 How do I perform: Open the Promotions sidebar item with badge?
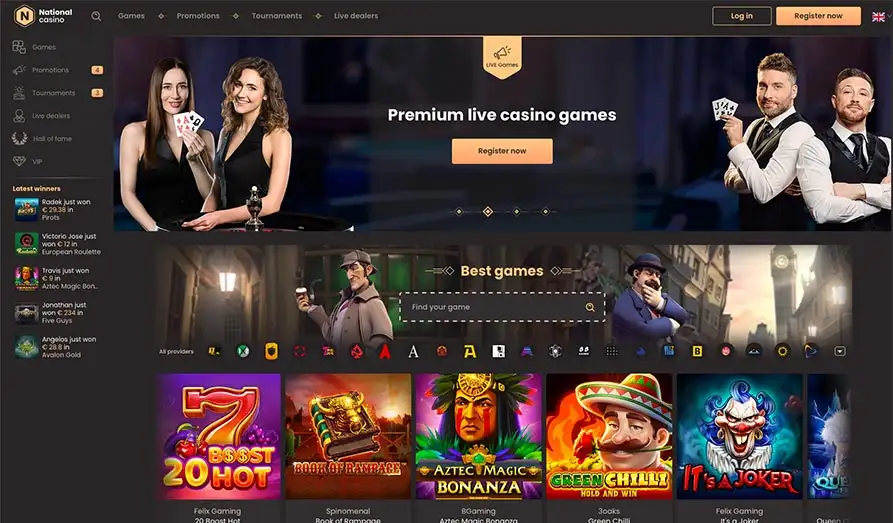pyautogui.click(x=58, y=70)
